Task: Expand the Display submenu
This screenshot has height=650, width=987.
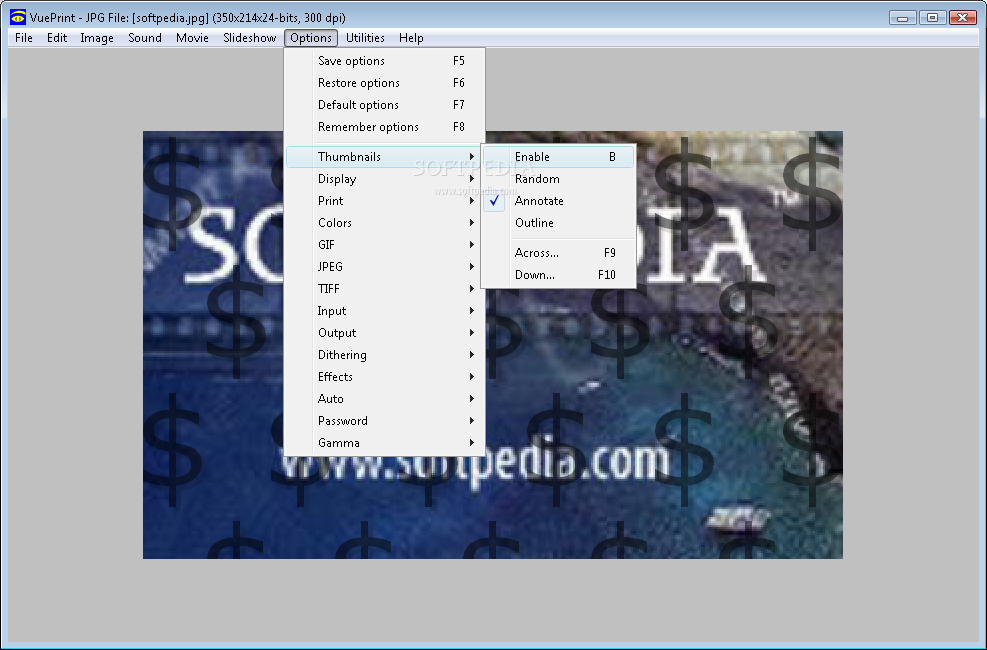Action: [385, 179]
